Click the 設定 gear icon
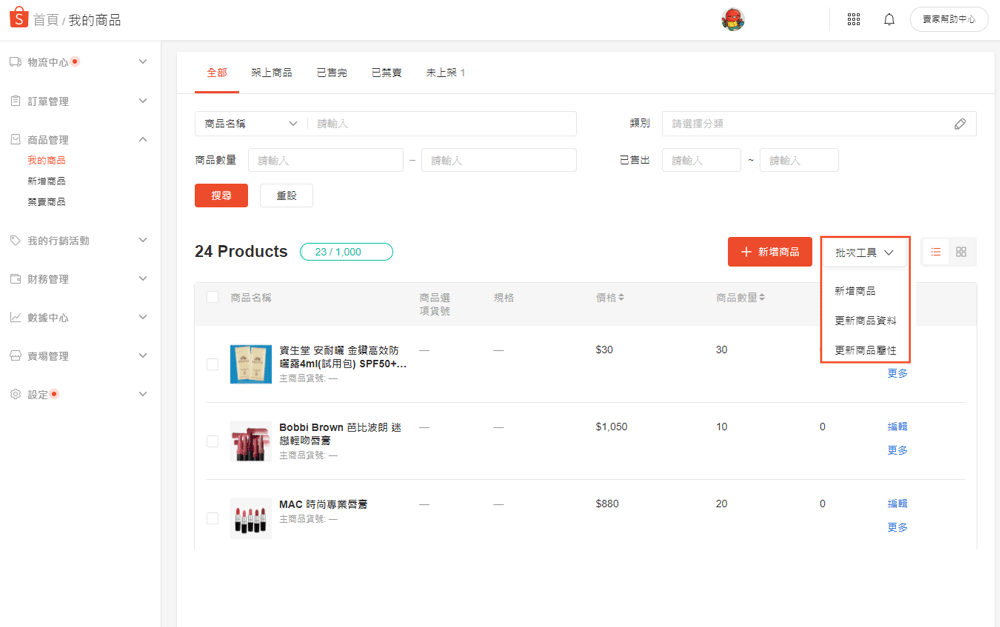 click(x=15, y=394)
